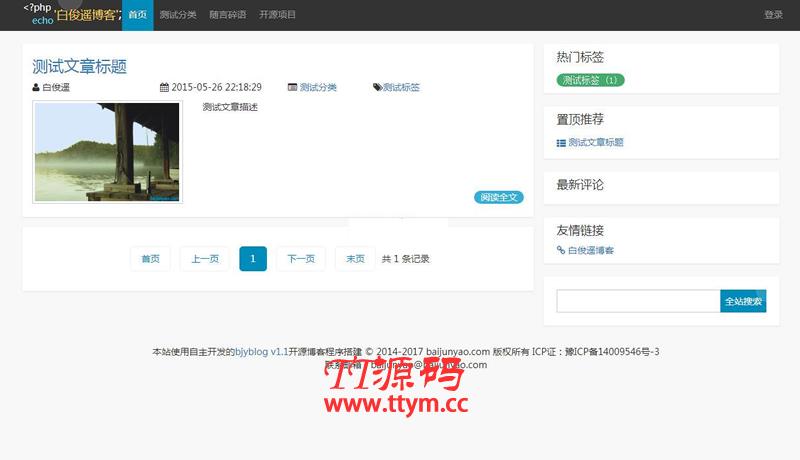The image size is (800, 460).
Task: Click the calendar date icon
Action: pyautogui.click(x=164, y=87)
